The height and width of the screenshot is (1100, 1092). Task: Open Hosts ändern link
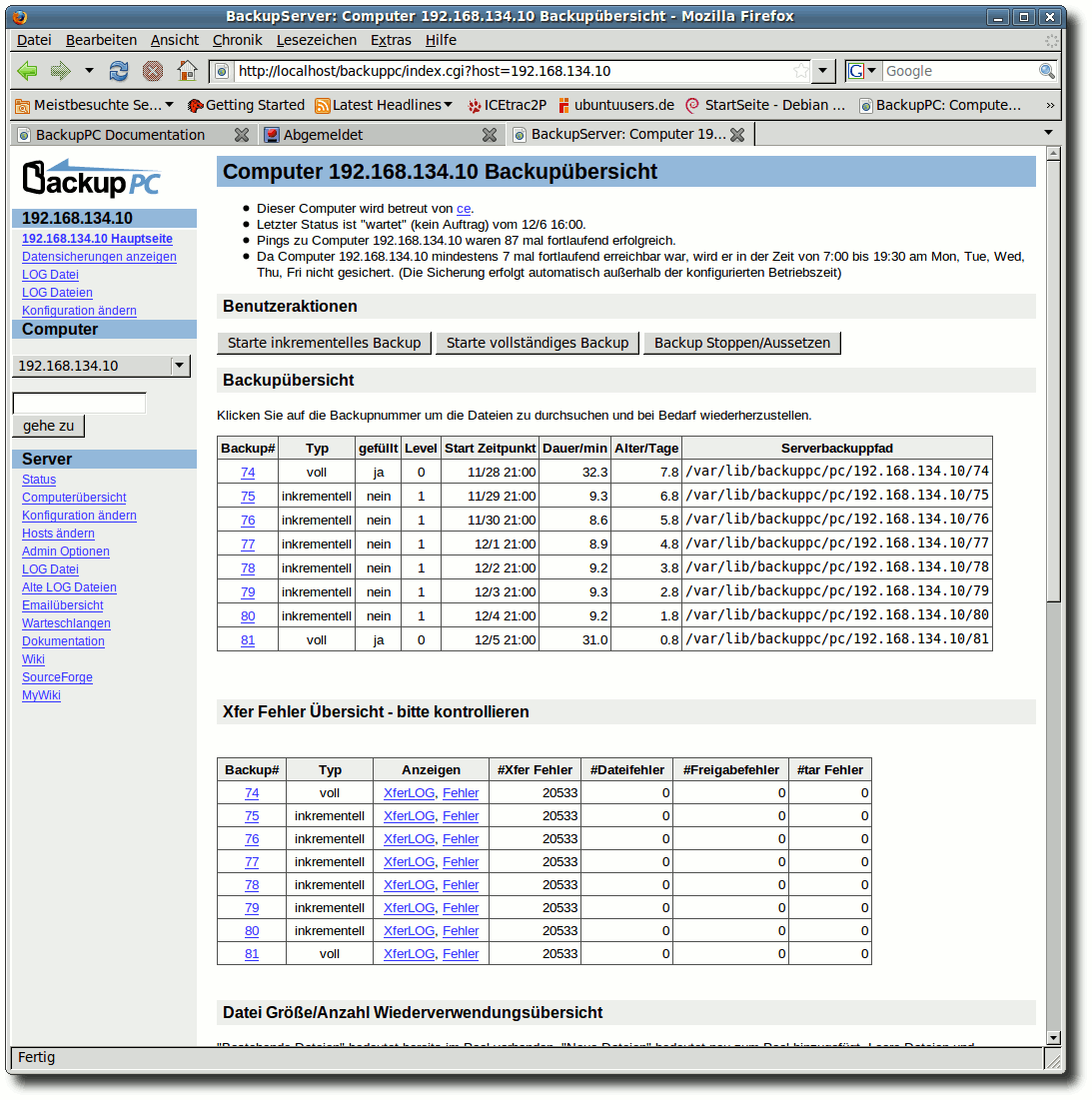(58, 534)
